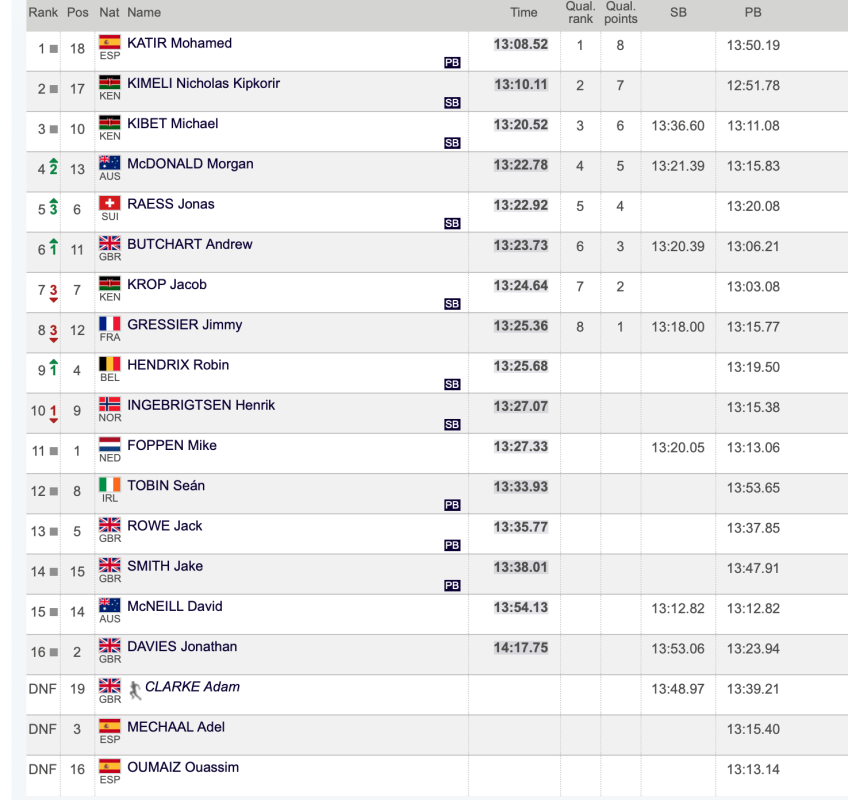Screen dimensions: 848x800
Task: Click the PB badge in KATIR Mohamed's row
Action: pyautogui.click(x=452, y=63)
